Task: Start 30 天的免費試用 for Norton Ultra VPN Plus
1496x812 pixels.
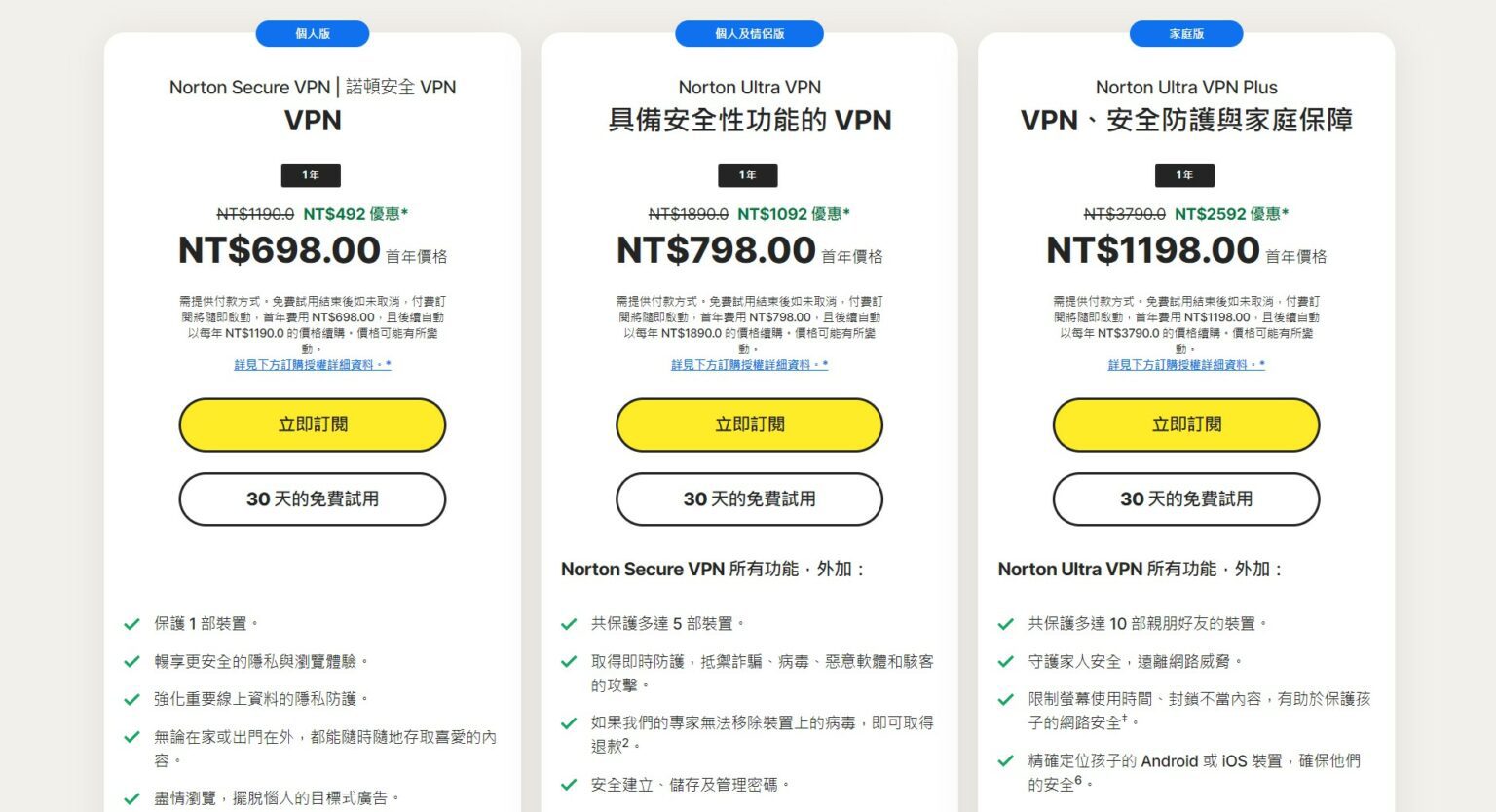Action: [1184, 499]
